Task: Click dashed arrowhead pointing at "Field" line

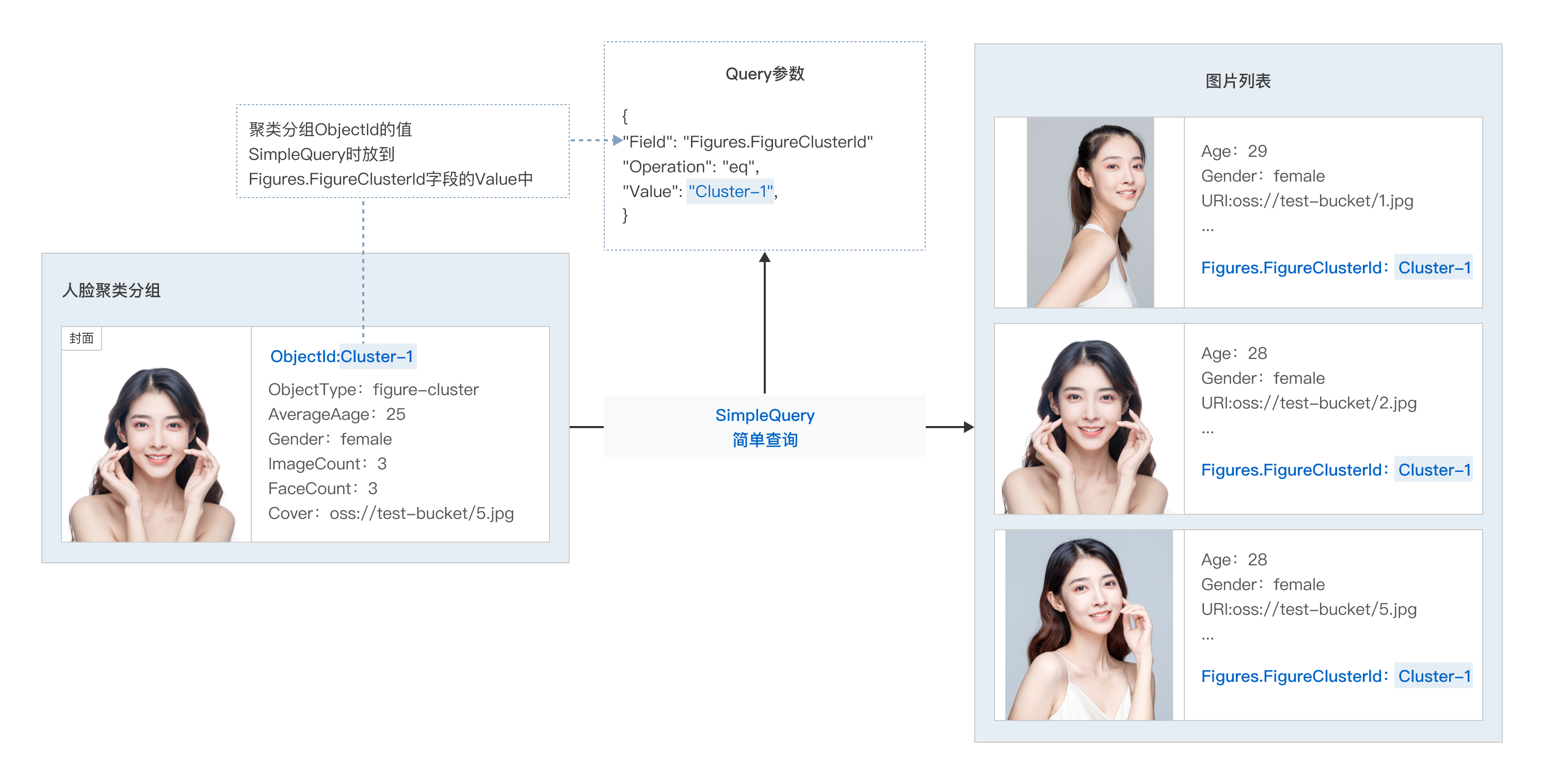Action: (617, 140)
